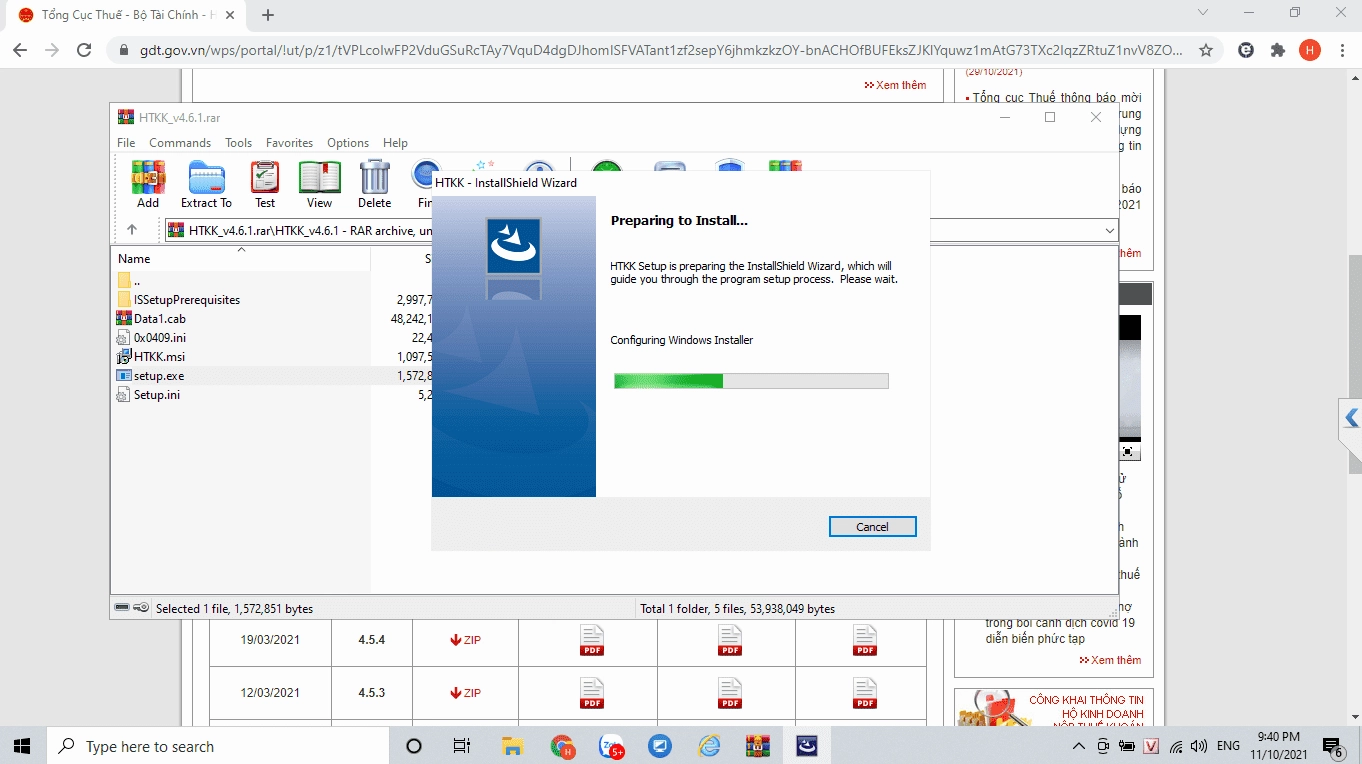
Task: Select the Data1.cab file
Action: click(151, 319)
